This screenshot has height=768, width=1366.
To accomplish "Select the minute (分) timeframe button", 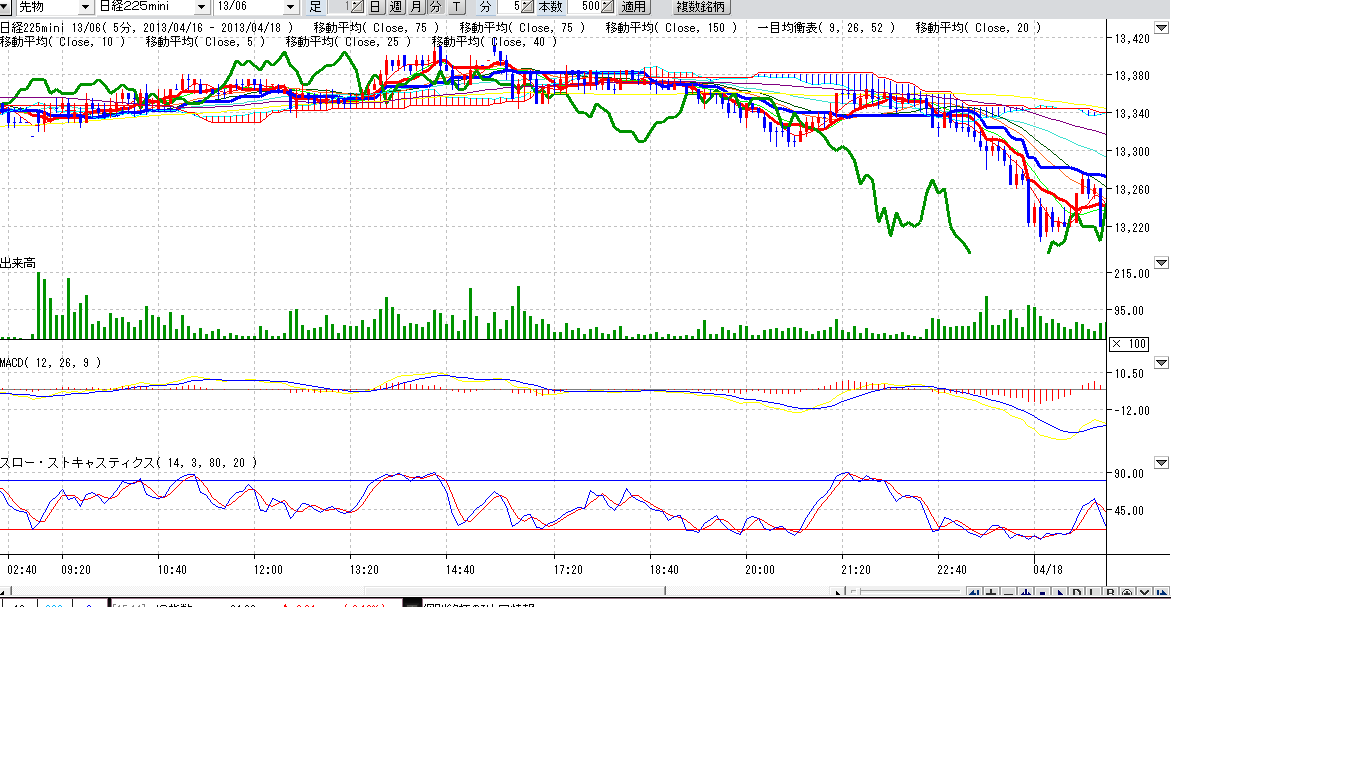I will [436, 7].
